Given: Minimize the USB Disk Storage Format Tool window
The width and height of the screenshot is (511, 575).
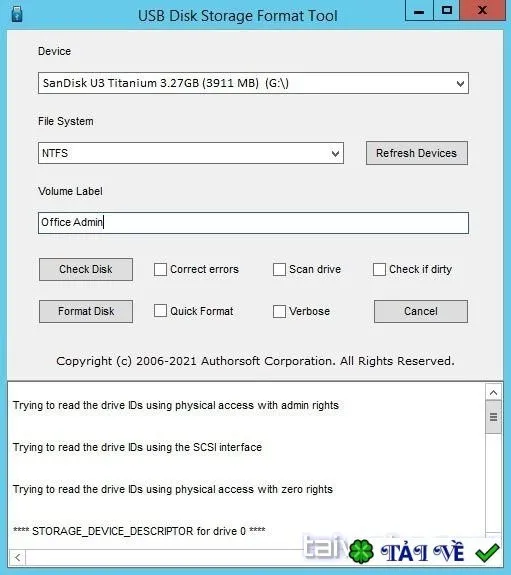Looking at the screenshot, I should click(x=419, y=11).
